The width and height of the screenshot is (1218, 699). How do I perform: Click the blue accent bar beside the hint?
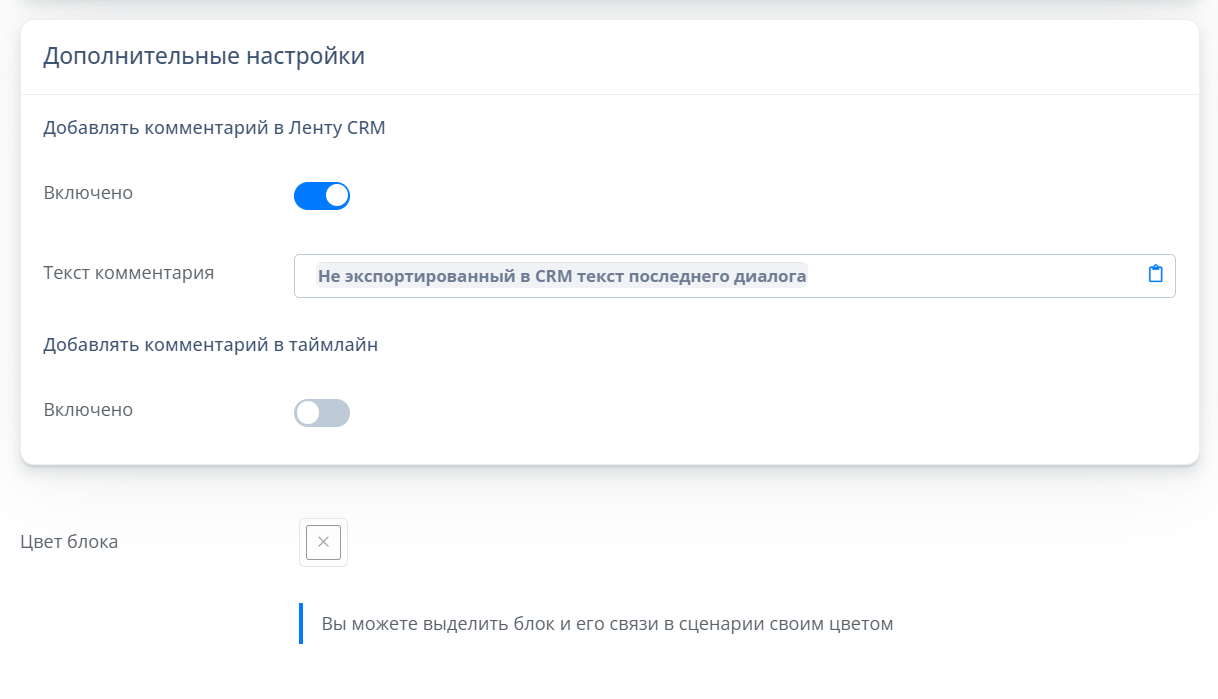point(301,624)
